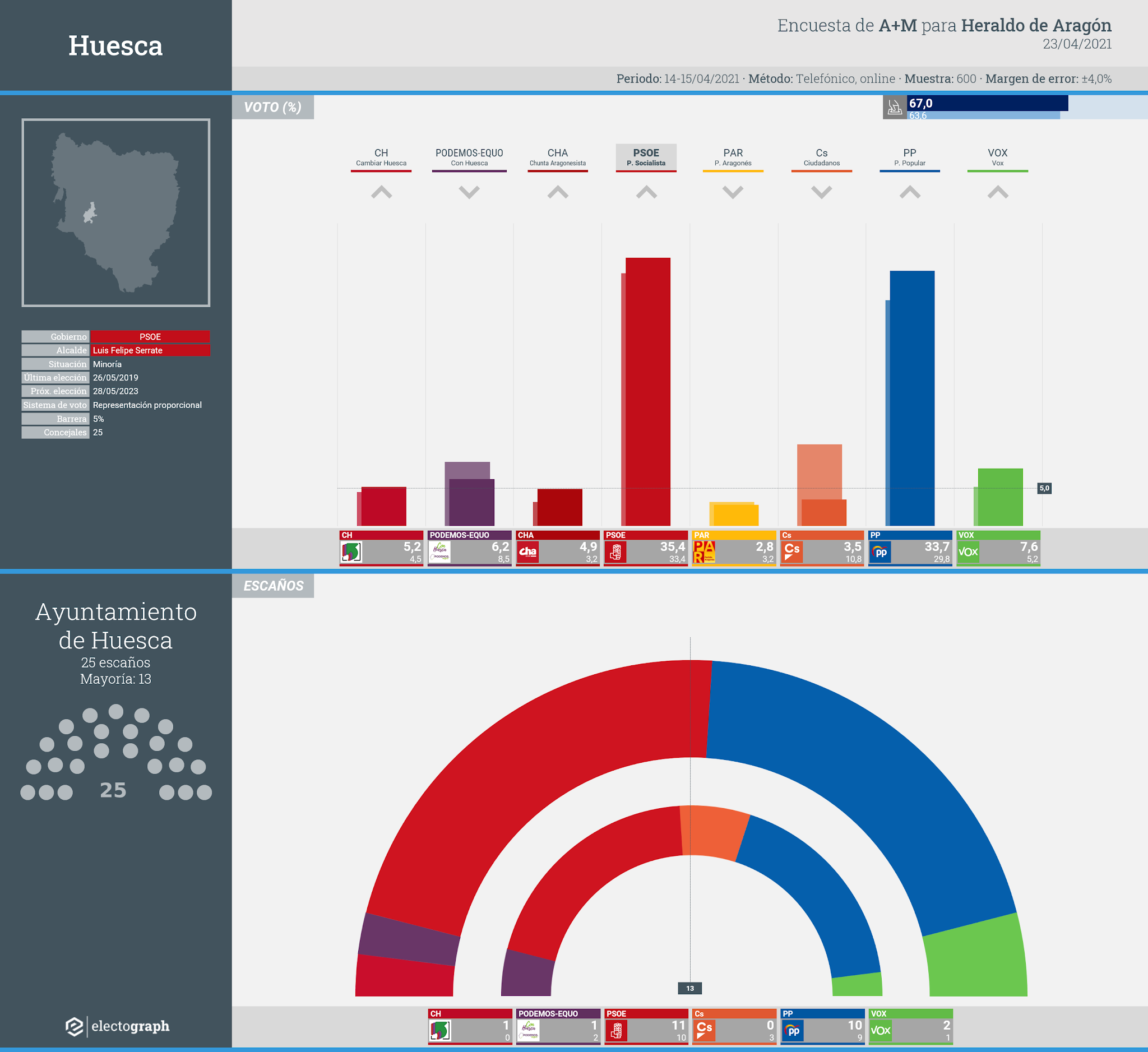
Task: Click the PP blue vote bar
Action: (x=912, y=398)
